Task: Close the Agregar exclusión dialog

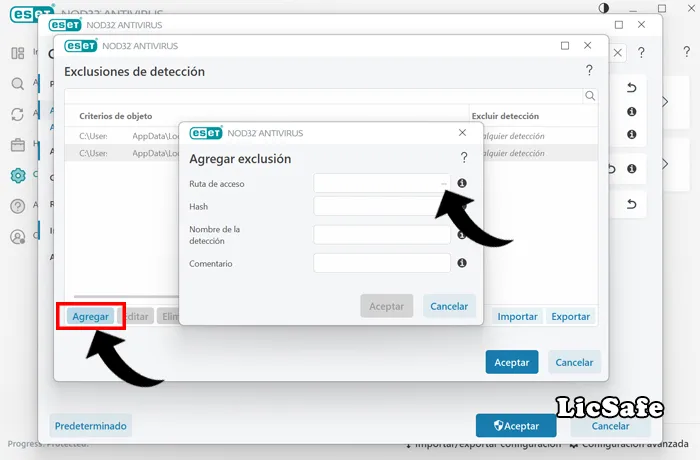Action: pyautogui.click(x=462, y=133)
